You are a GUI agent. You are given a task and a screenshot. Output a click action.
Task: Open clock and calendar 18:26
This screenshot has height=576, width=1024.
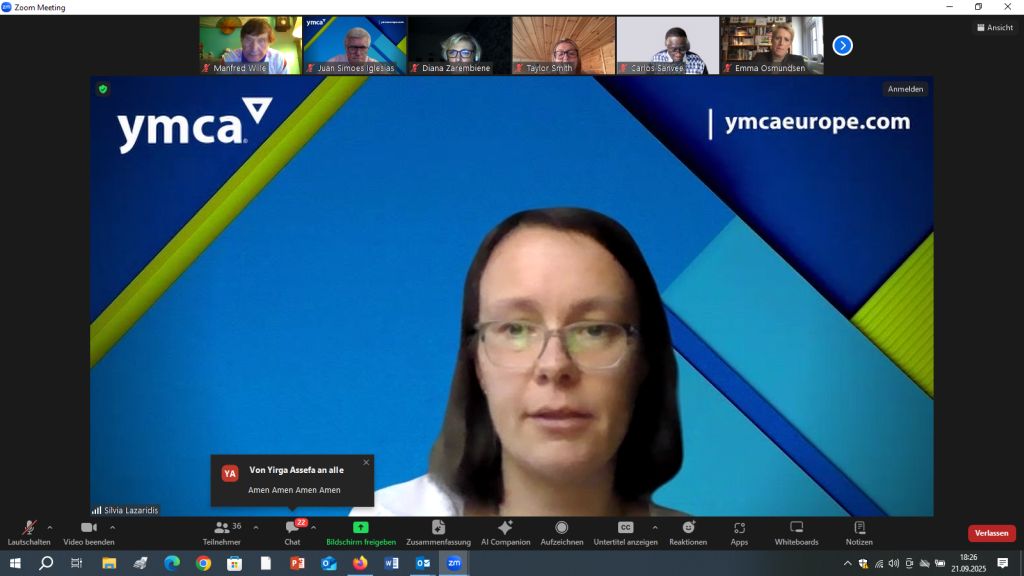[968, 563]
